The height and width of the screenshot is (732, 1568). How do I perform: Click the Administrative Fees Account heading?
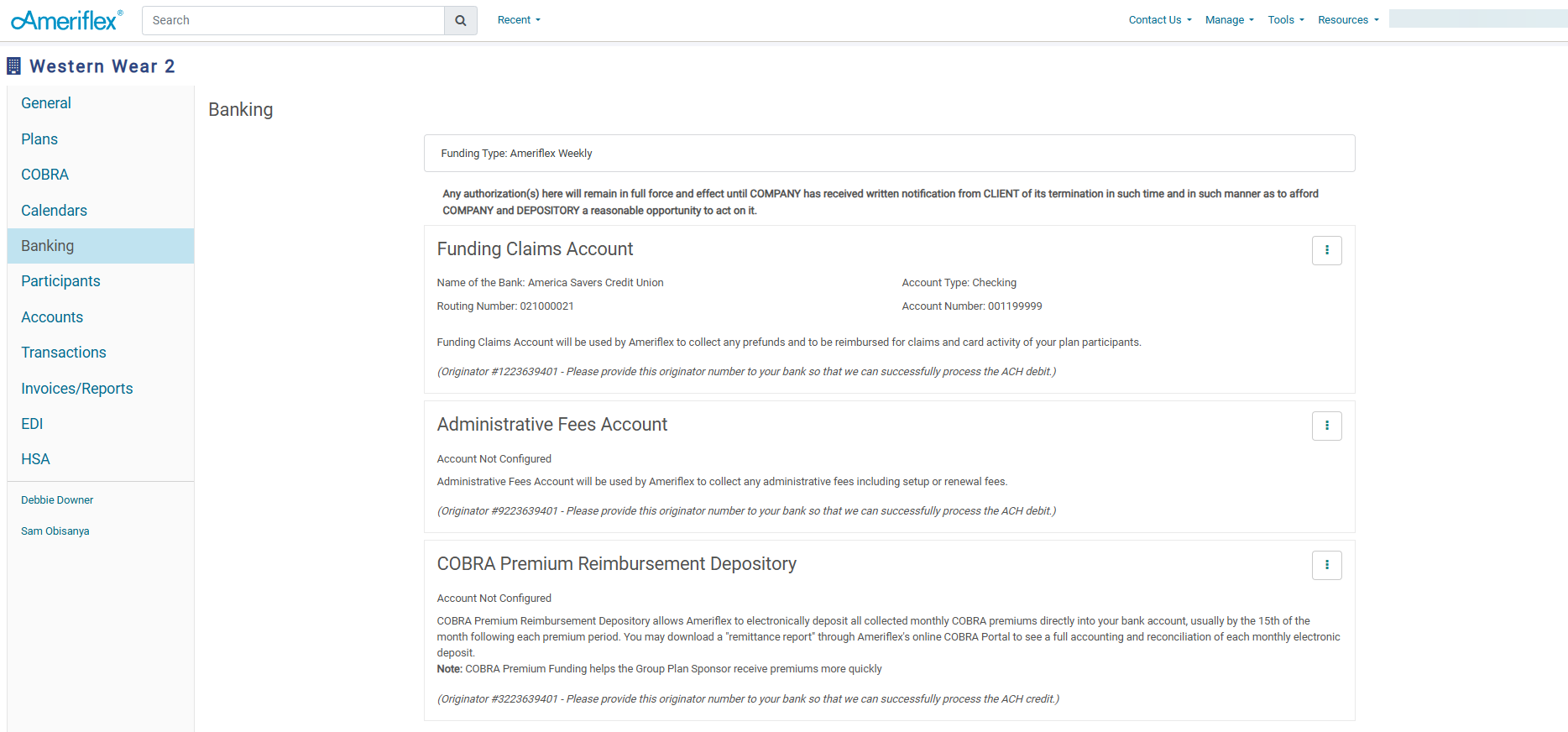551,425
